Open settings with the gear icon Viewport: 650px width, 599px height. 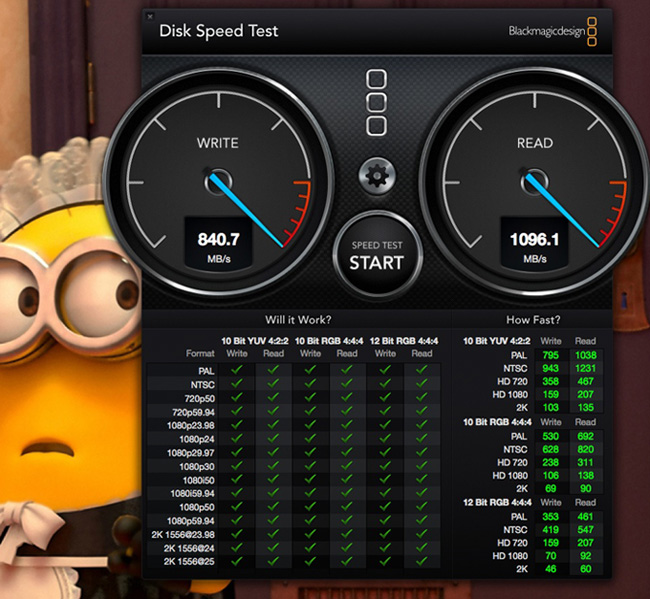tap(377, 176)
